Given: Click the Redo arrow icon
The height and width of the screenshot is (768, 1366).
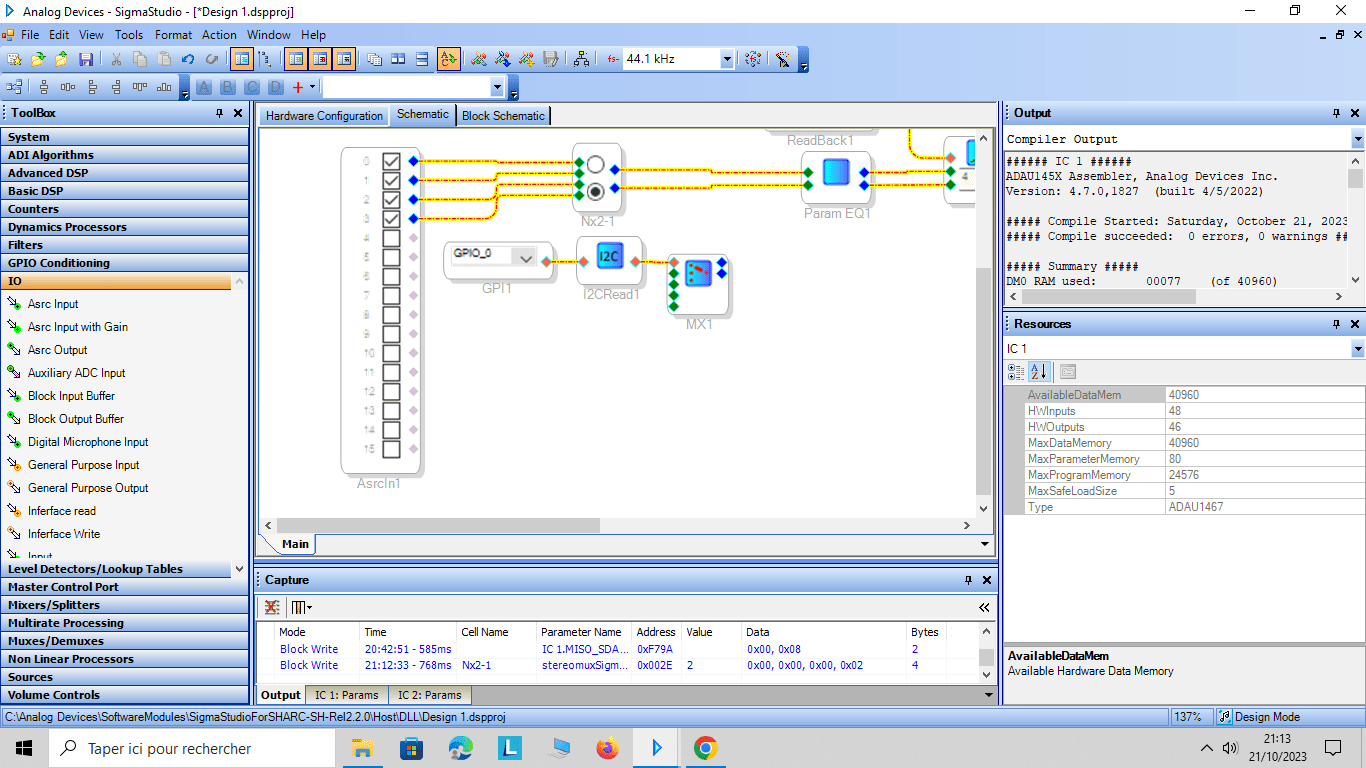Looking at the screenshot, I should [210, 59].
